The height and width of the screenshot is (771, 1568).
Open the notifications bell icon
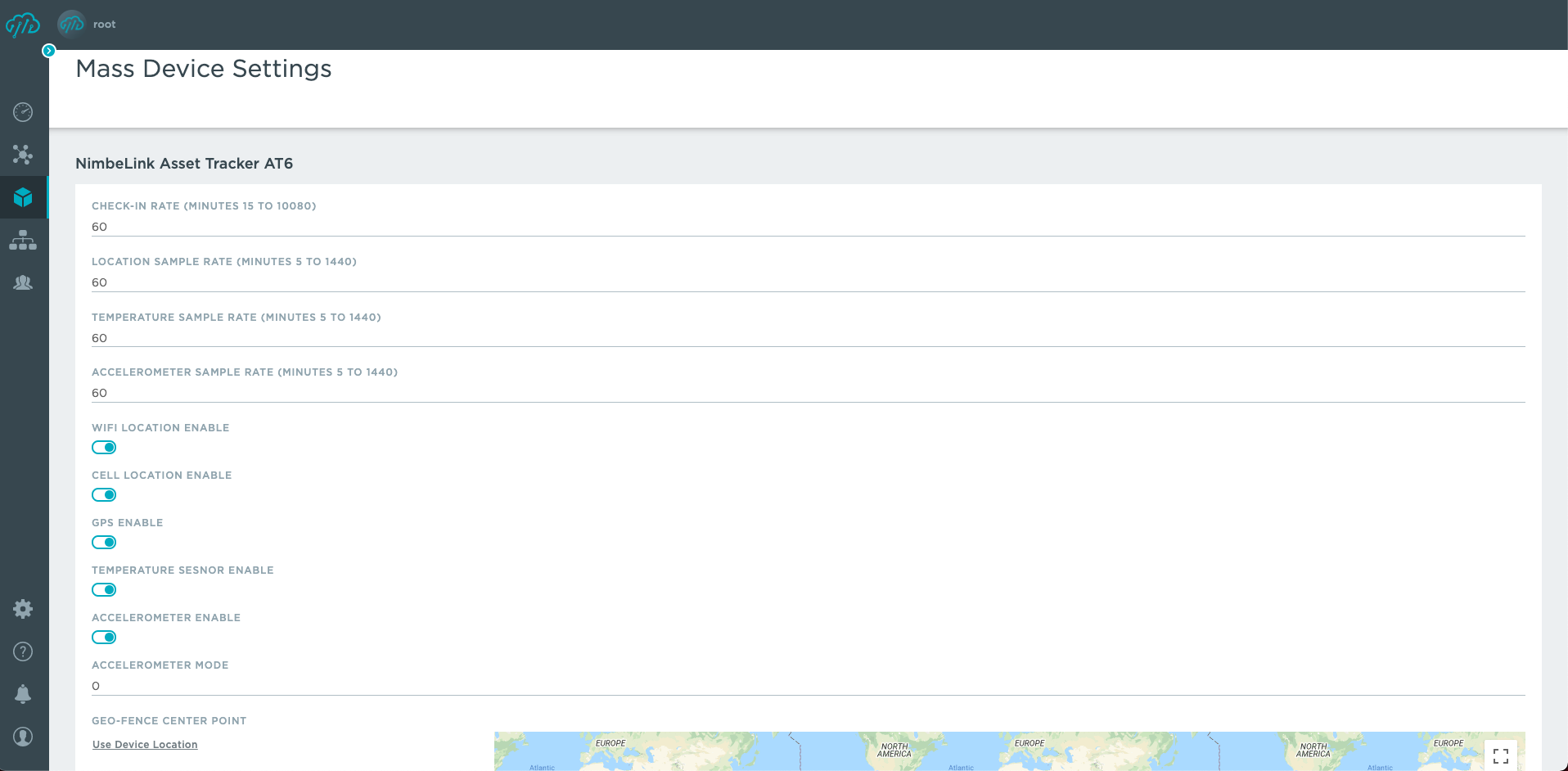click(23, 694)
